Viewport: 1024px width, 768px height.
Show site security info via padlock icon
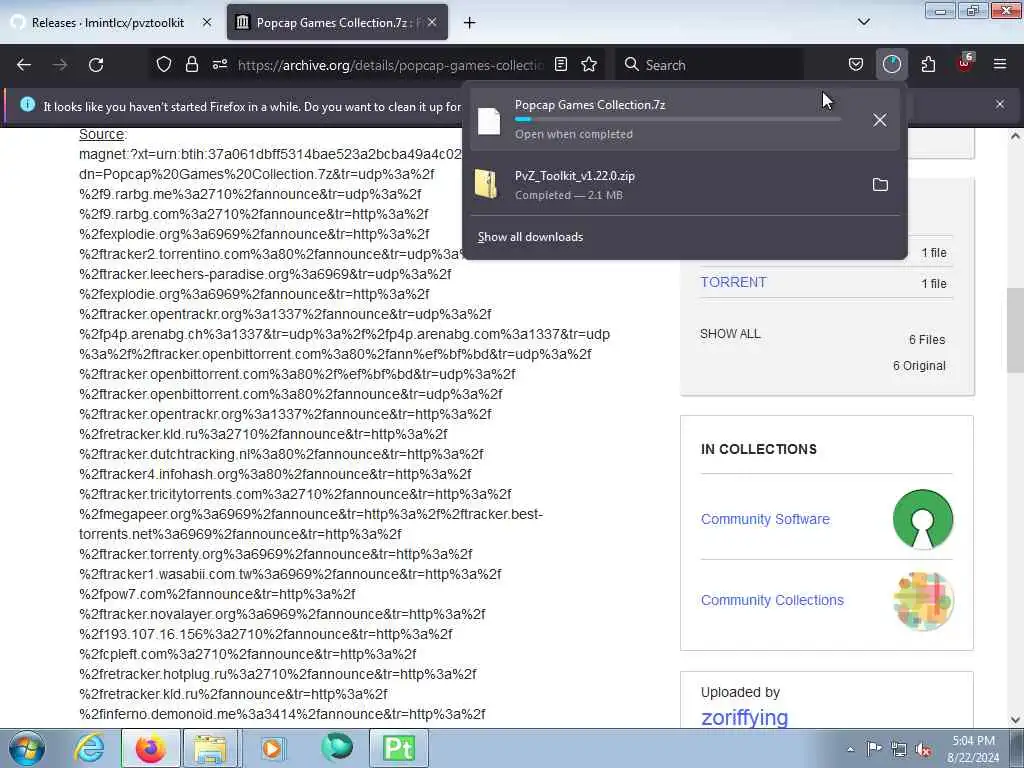pyautogui.click(x=191, y=64)
